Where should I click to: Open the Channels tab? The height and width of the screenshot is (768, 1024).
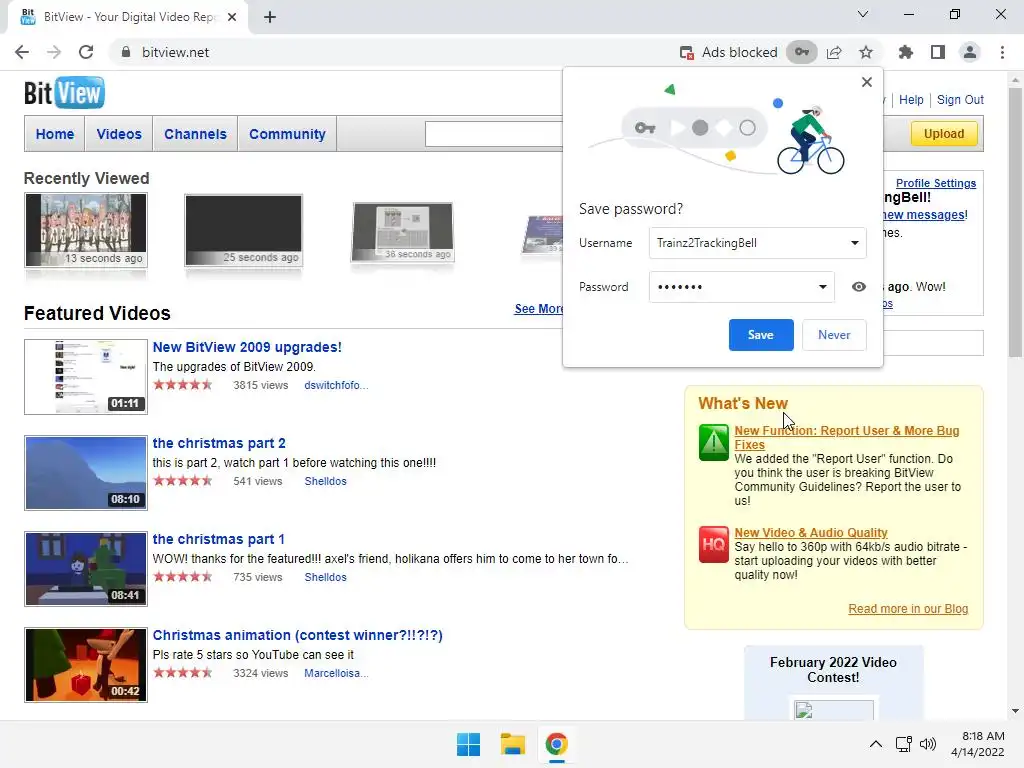(x=195, y=134)
